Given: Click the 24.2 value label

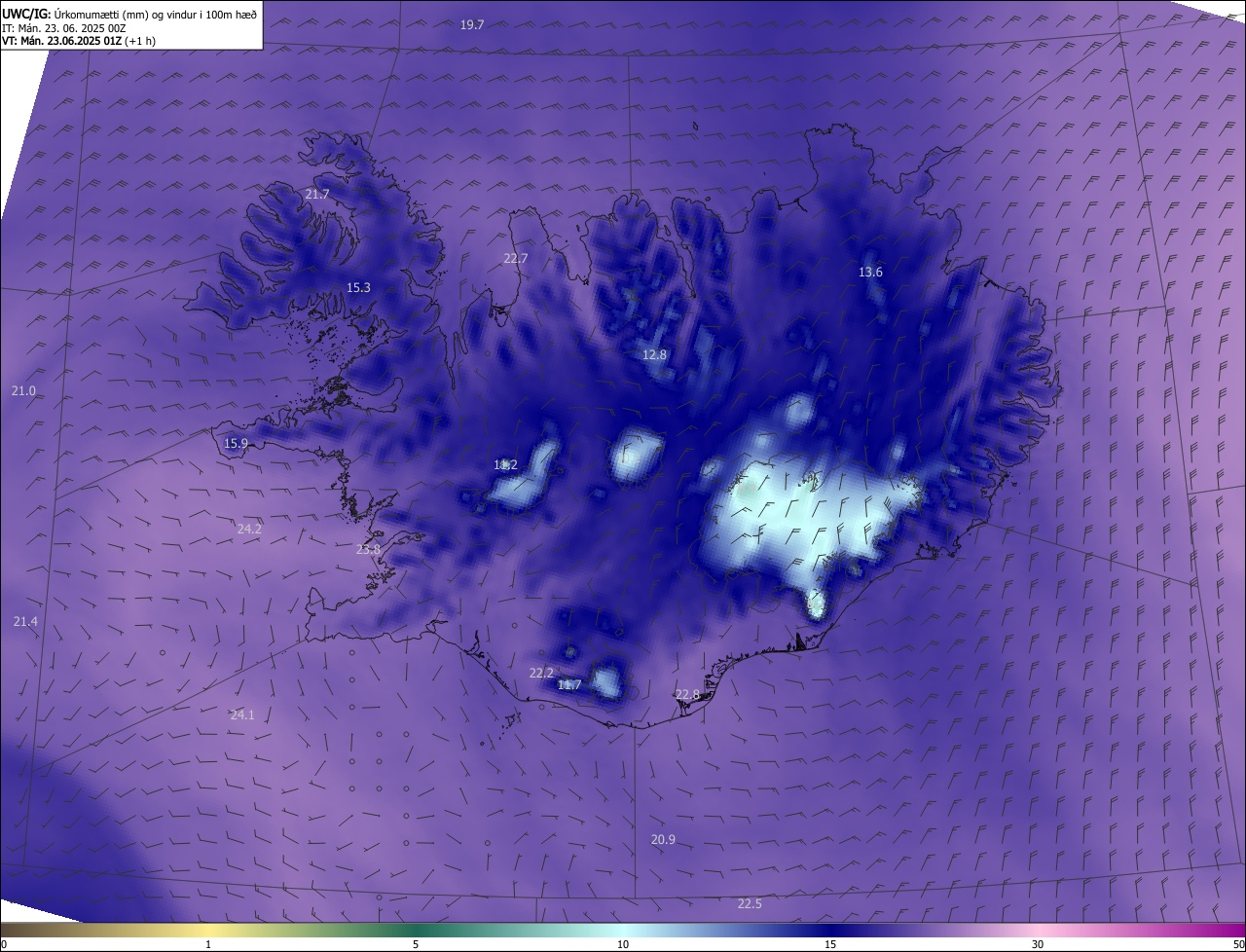Looking at the screenshot, I should click(x=249, y=529).
